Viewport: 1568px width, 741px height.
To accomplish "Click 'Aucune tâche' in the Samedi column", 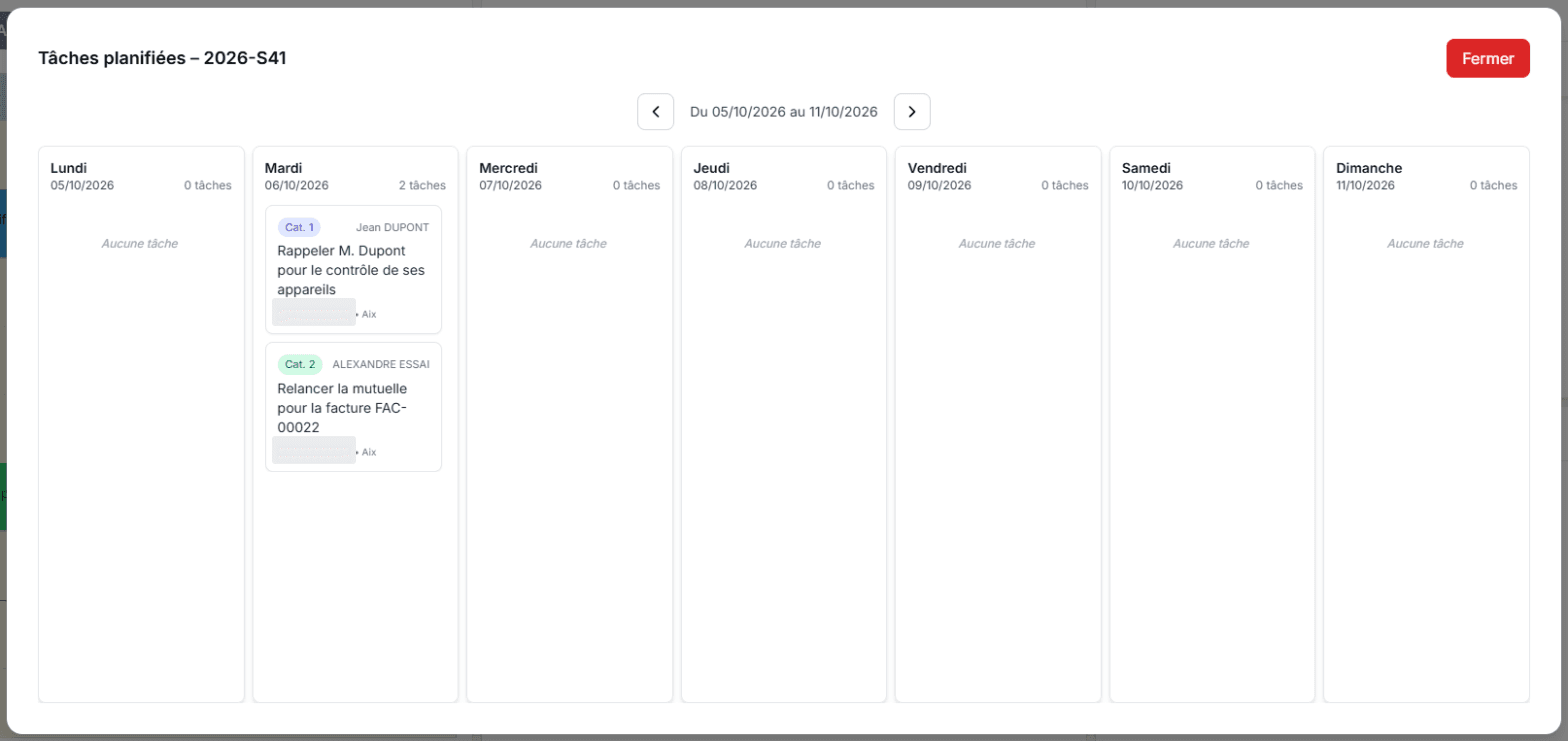I will pos(1211,243).
